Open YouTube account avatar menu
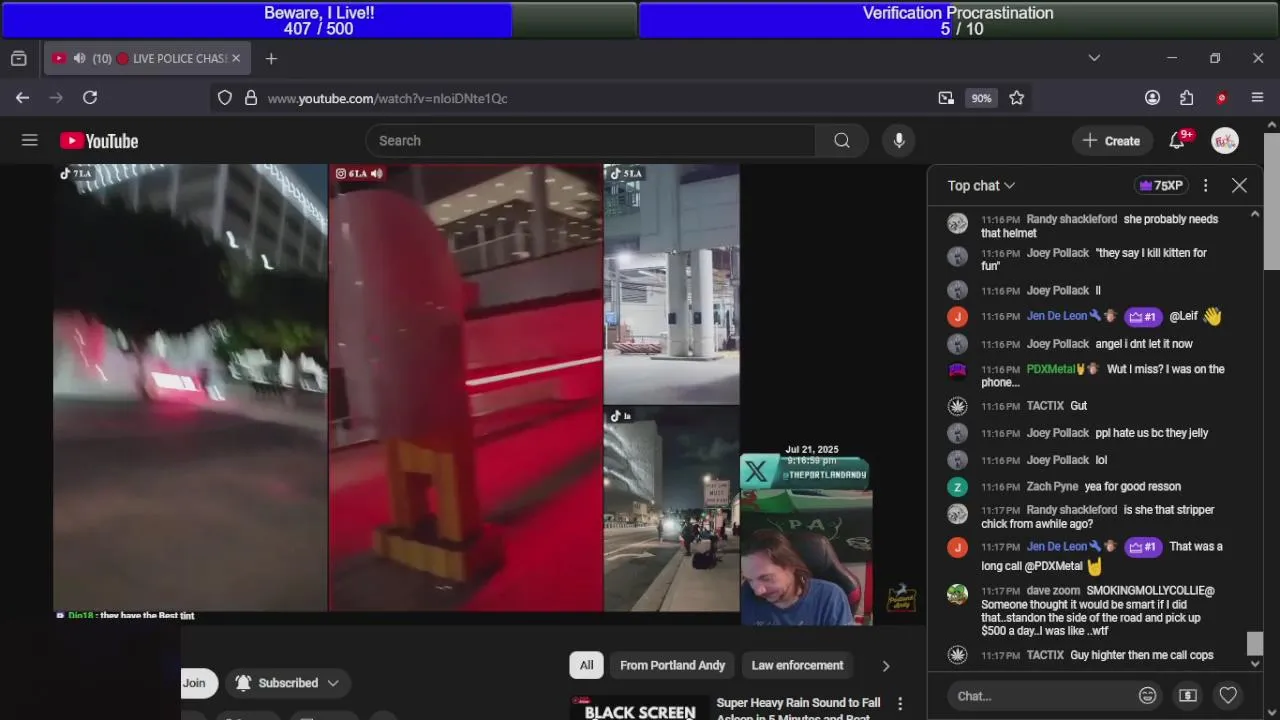 (1225, 141)
